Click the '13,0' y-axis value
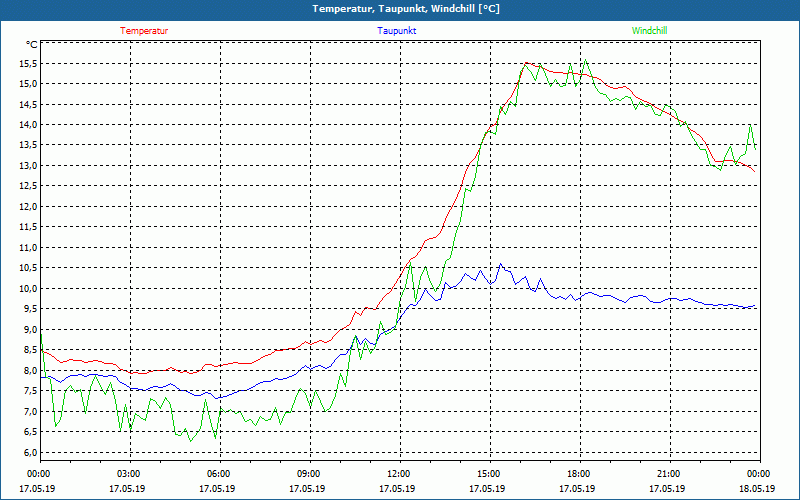This screenshot has height=500, width=800. click(29, 166)
